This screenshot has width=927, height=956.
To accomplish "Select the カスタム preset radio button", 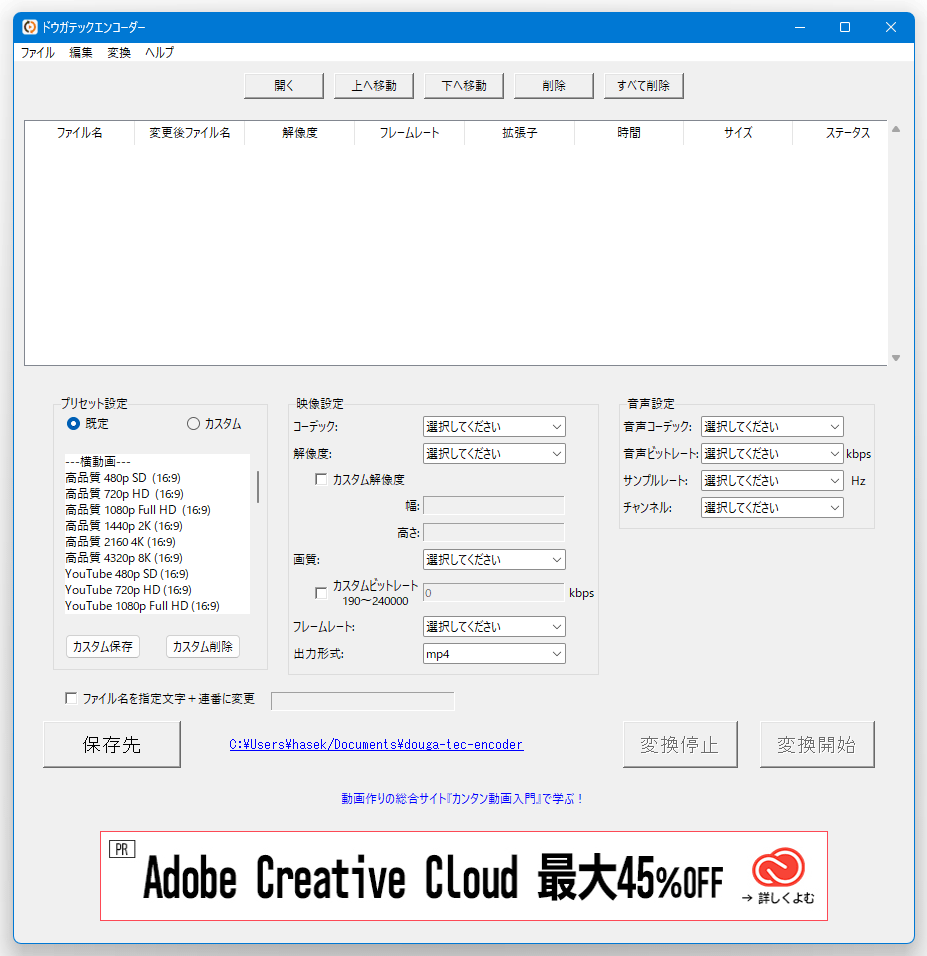I will 193,424.
